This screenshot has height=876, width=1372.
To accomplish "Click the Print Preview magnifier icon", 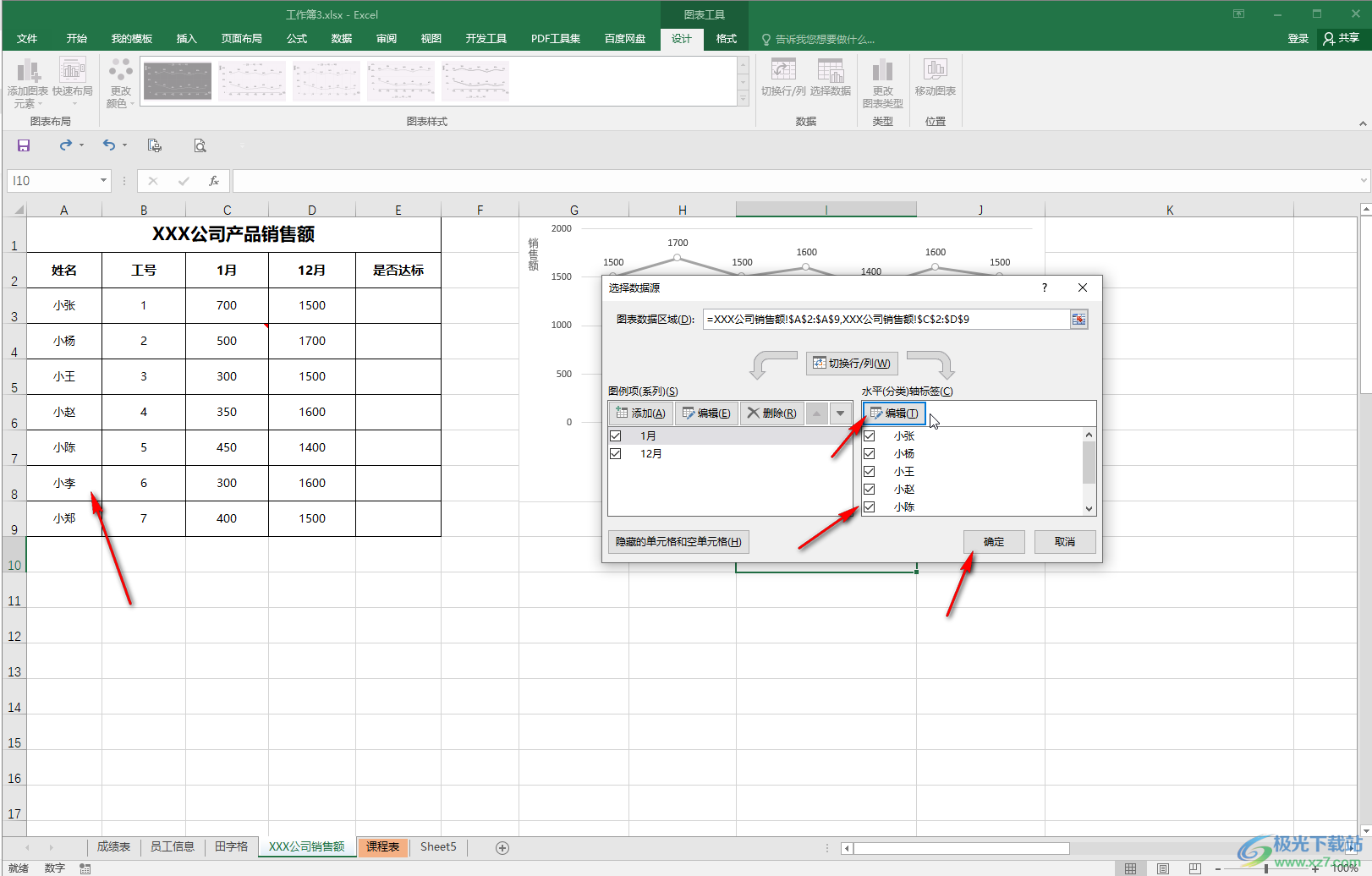I will coord(200,145).
